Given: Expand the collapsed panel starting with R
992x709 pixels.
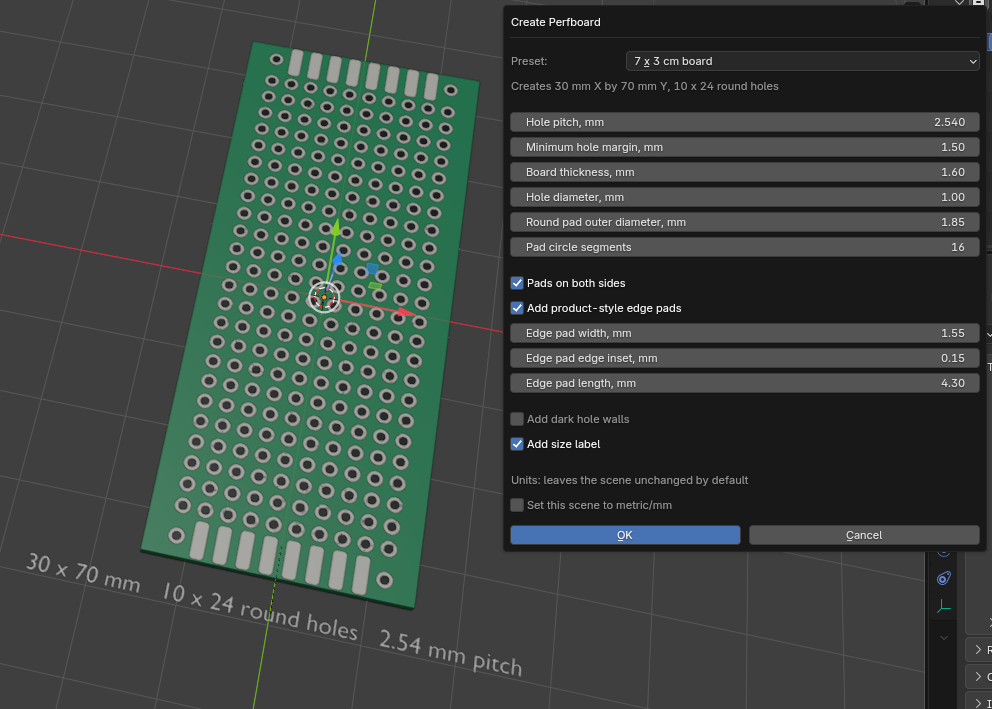Looking at the screenshot, I should point(979,650).
